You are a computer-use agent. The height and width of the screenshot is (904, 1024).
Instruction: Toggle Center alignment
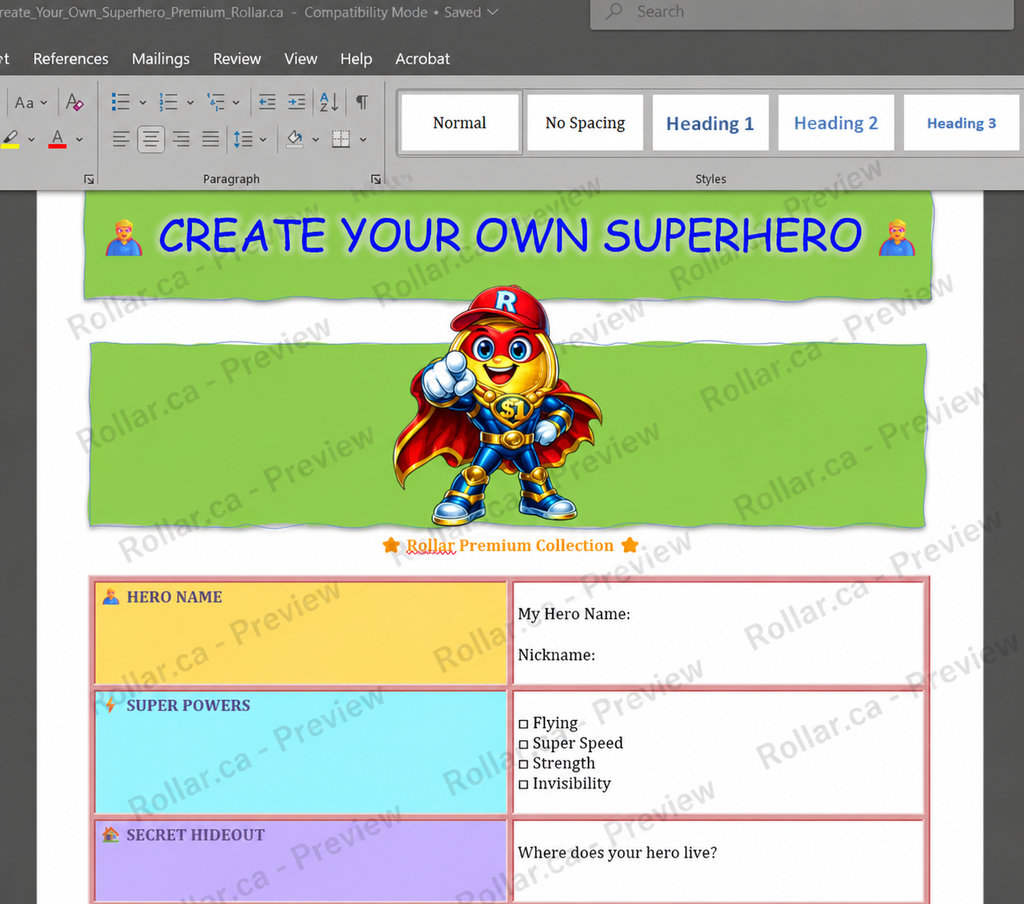[x=151, y=138]
